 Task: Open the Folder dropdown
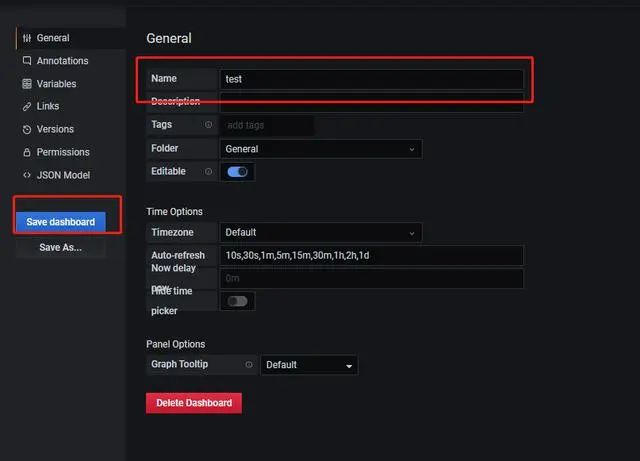[320, 149]
